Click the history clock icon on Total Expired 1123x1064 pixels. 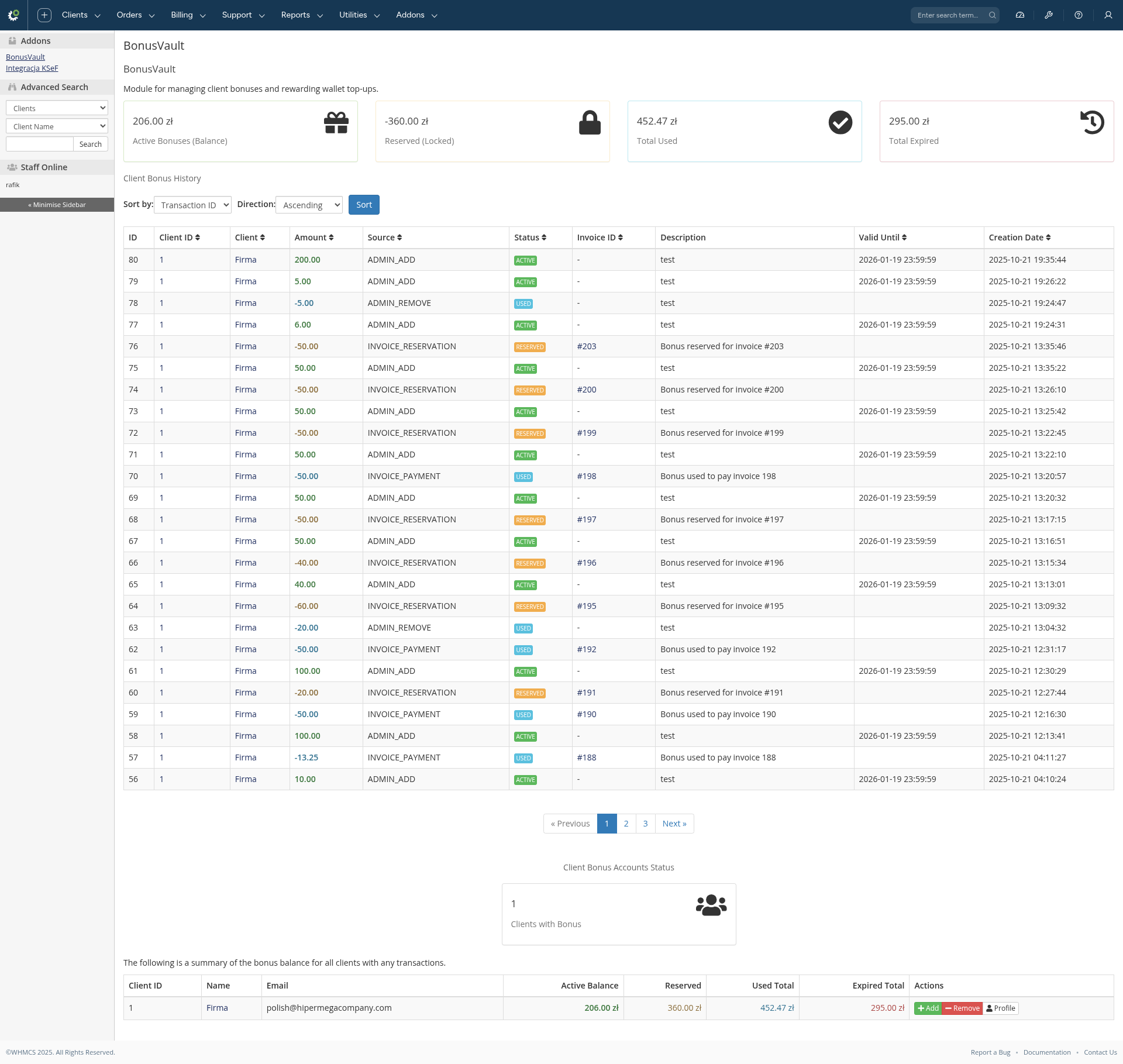point(1092,123)
